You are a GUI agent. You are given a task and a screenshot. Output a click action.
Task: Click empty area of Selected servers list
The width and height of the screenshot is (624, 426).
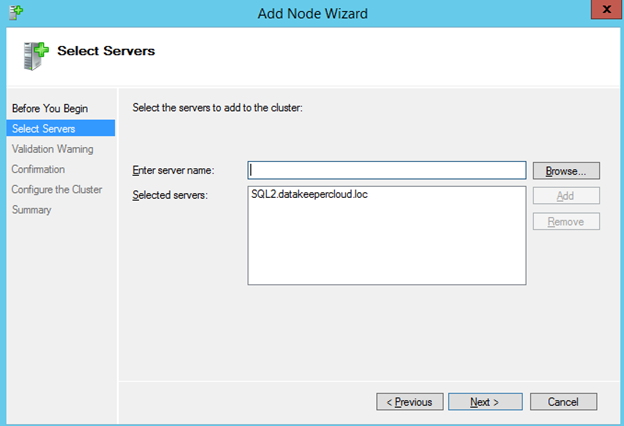point(386,250)
